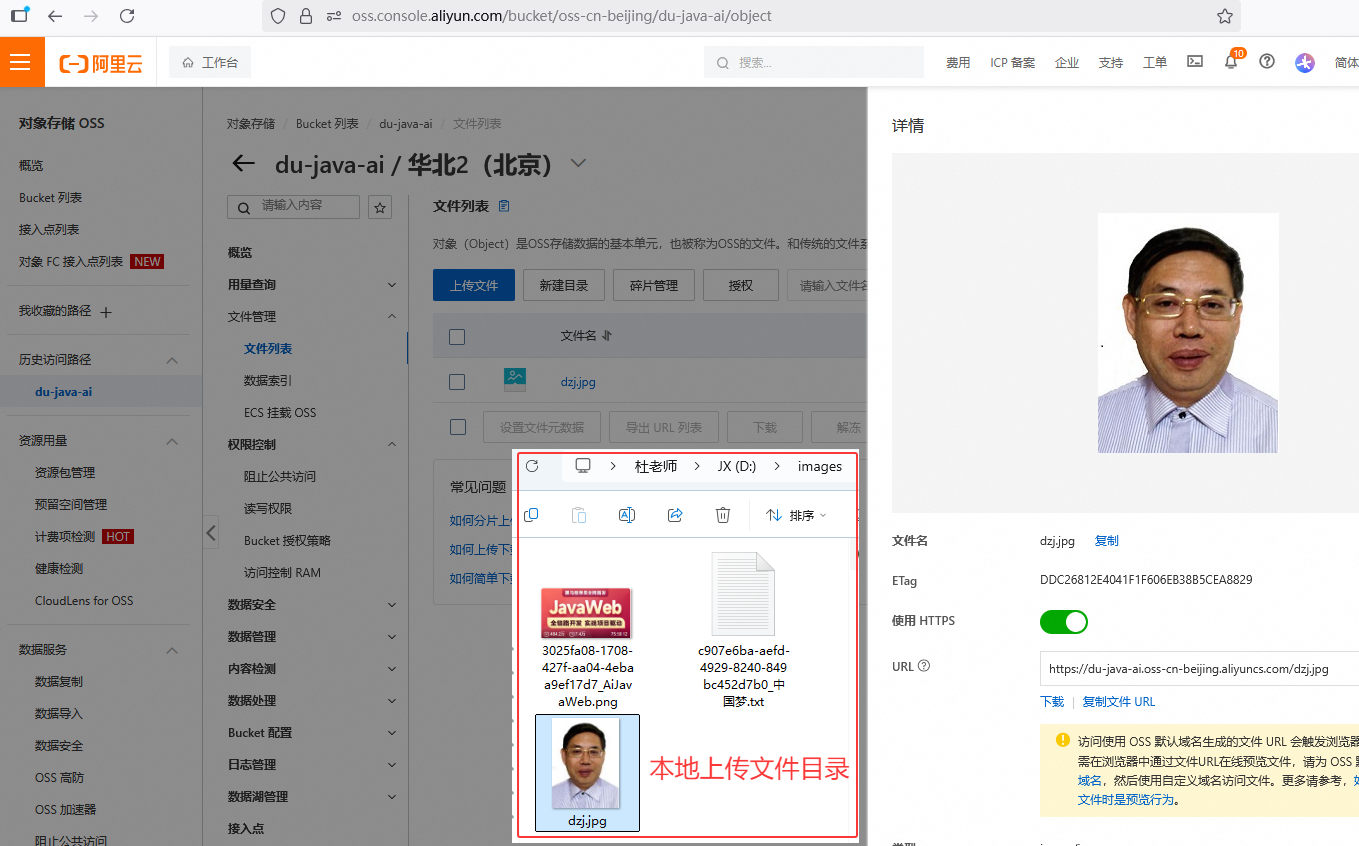Click the delete trash icon in file explorer
The width and height of the screenshot is (1359, 846).
(x=723, y=515)
